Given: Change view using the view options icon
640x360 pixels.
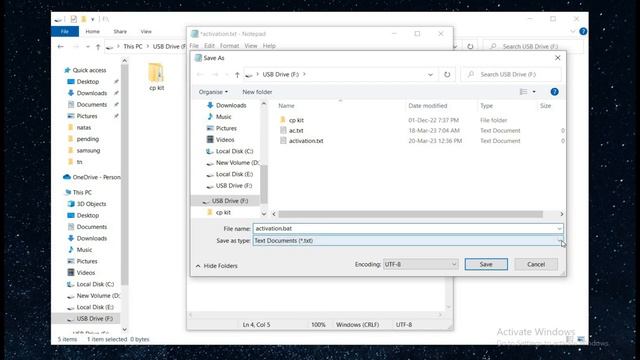Looking at the screenshot, I should click(x=524, y=92).
